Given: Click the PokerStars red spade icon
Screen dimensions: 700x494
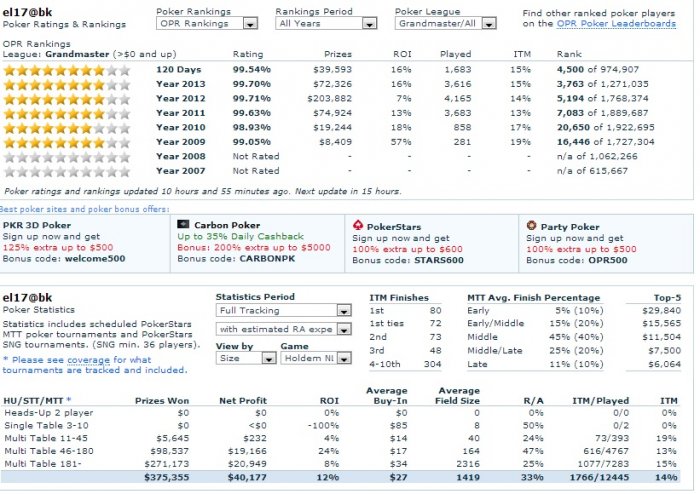Looking at the screenshot, I should (358, 225).
